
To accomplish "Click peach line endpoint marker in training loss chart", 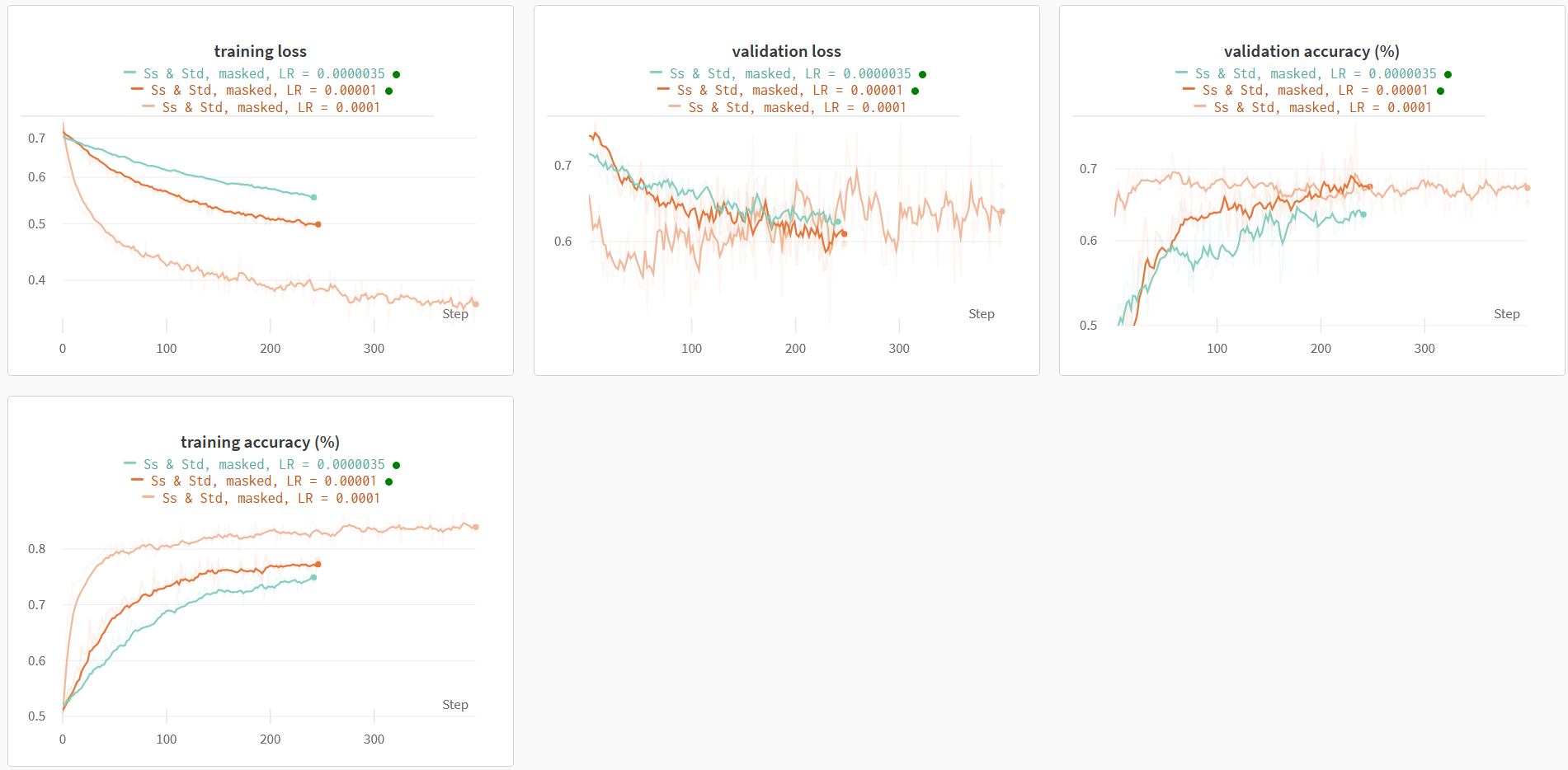I will 475,304.
